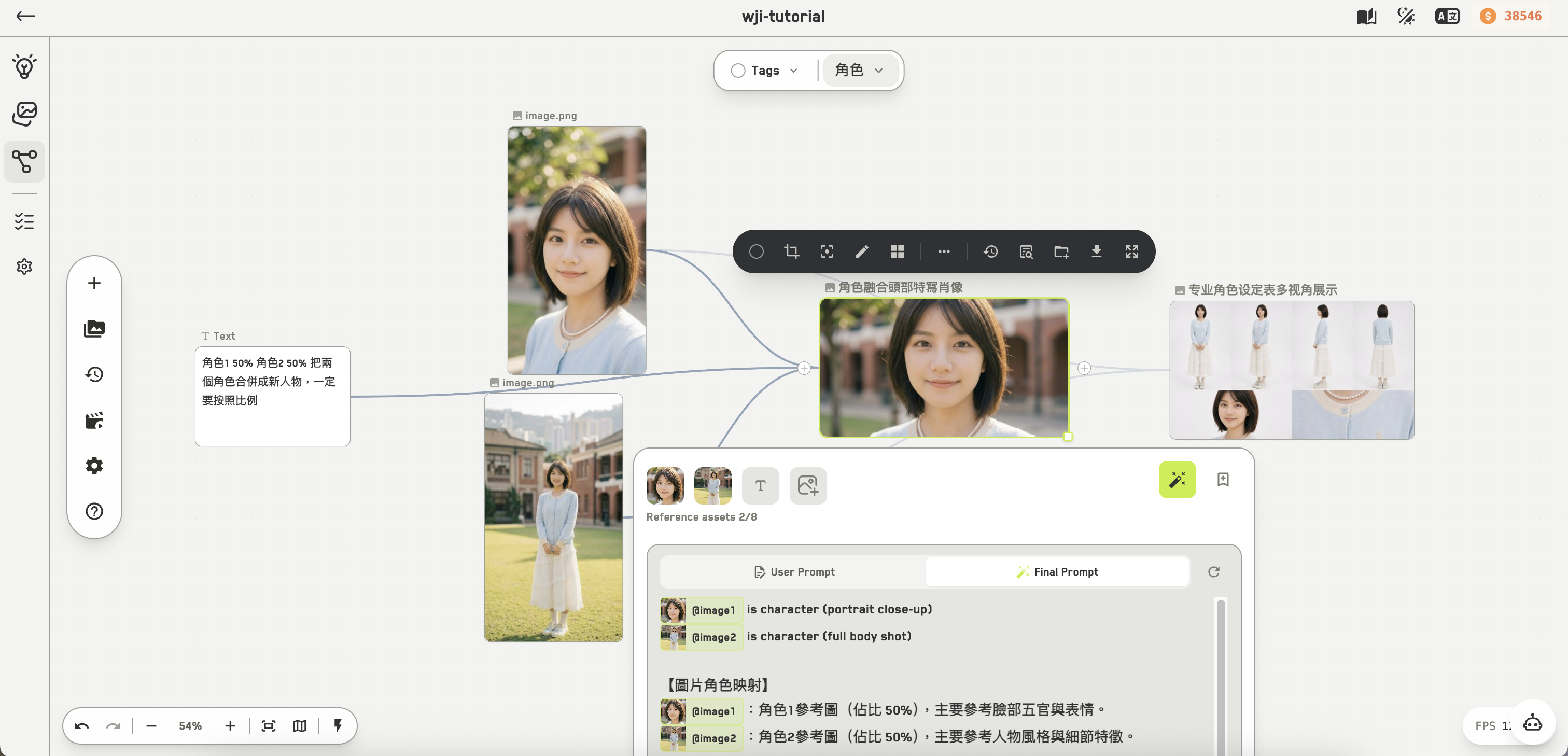
Task: Bookmark the prompt with the bookmark-plus icon
Action: click(x=1223, y=480)
